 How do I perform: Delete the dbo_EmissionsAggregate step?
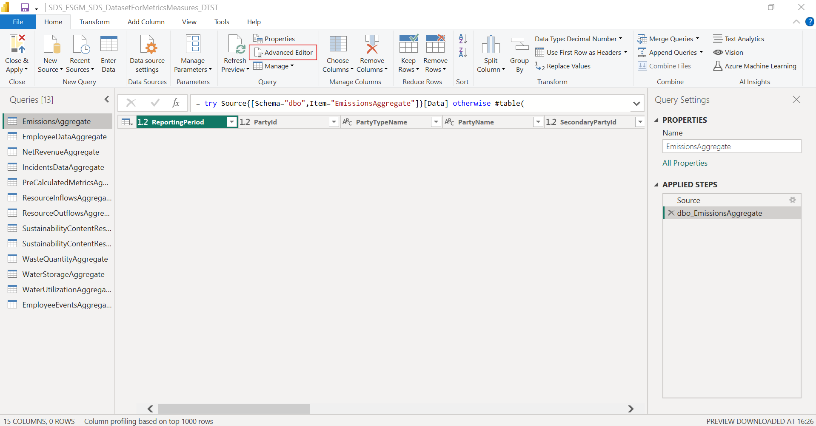[x=671, y=213]
